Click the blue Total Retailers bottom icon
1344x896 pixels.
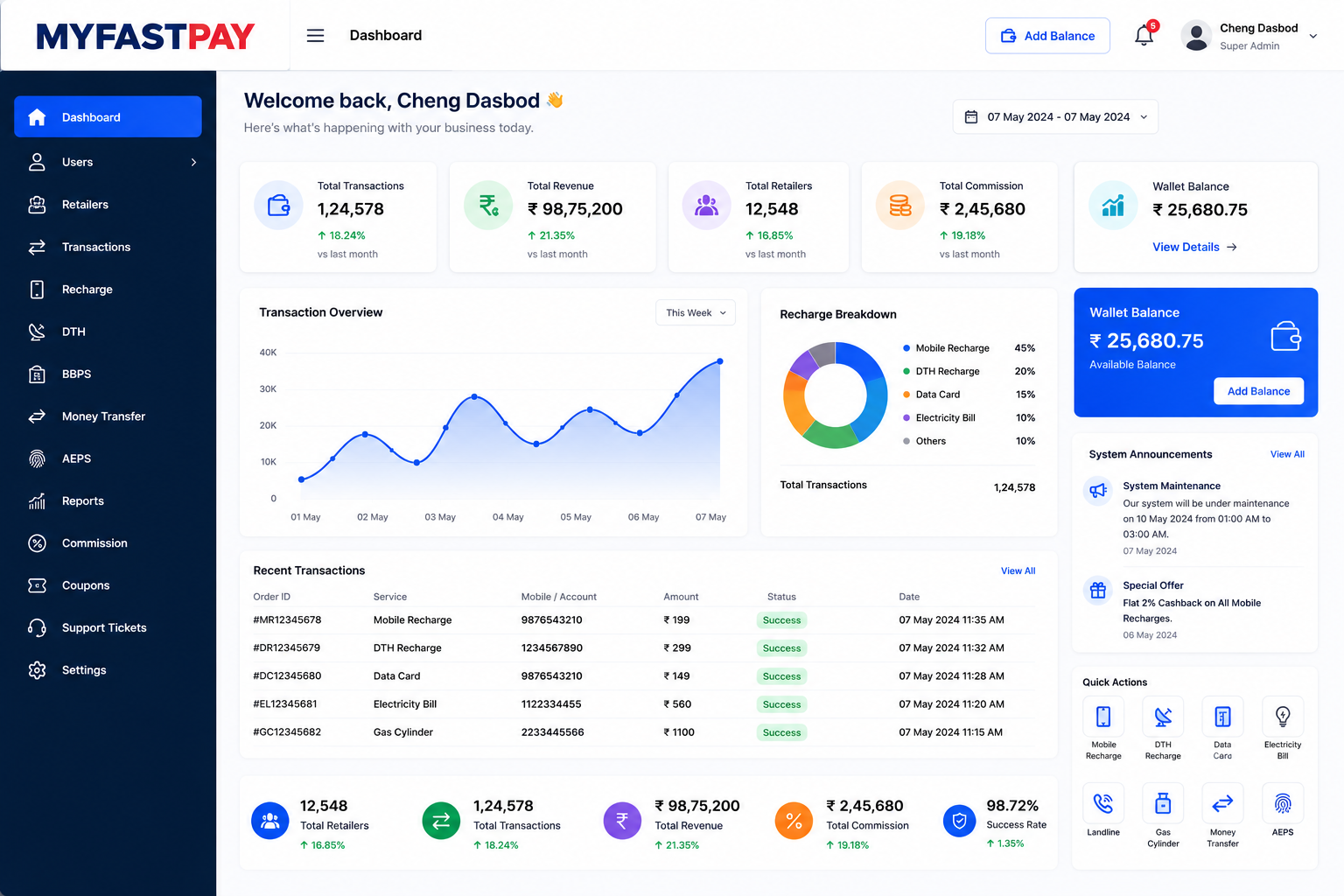point(270,821)
